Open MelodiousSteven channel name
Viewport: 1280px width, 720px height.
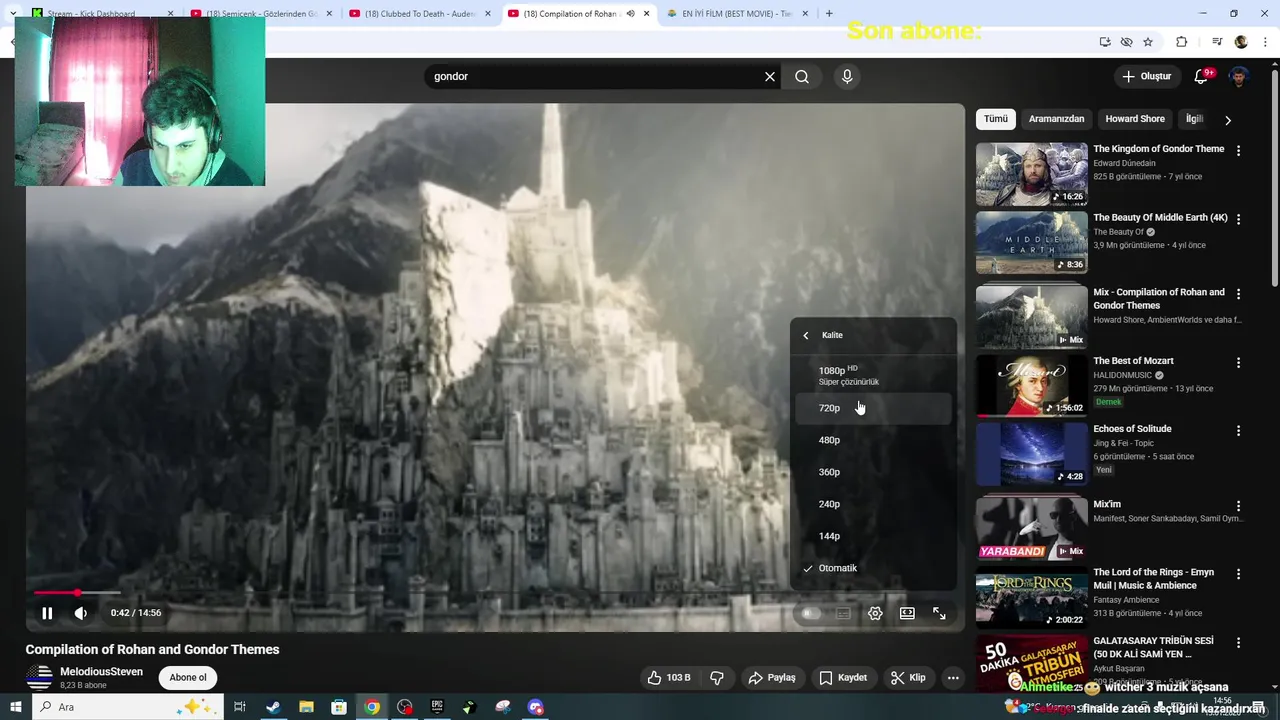(x=101, y=672)
